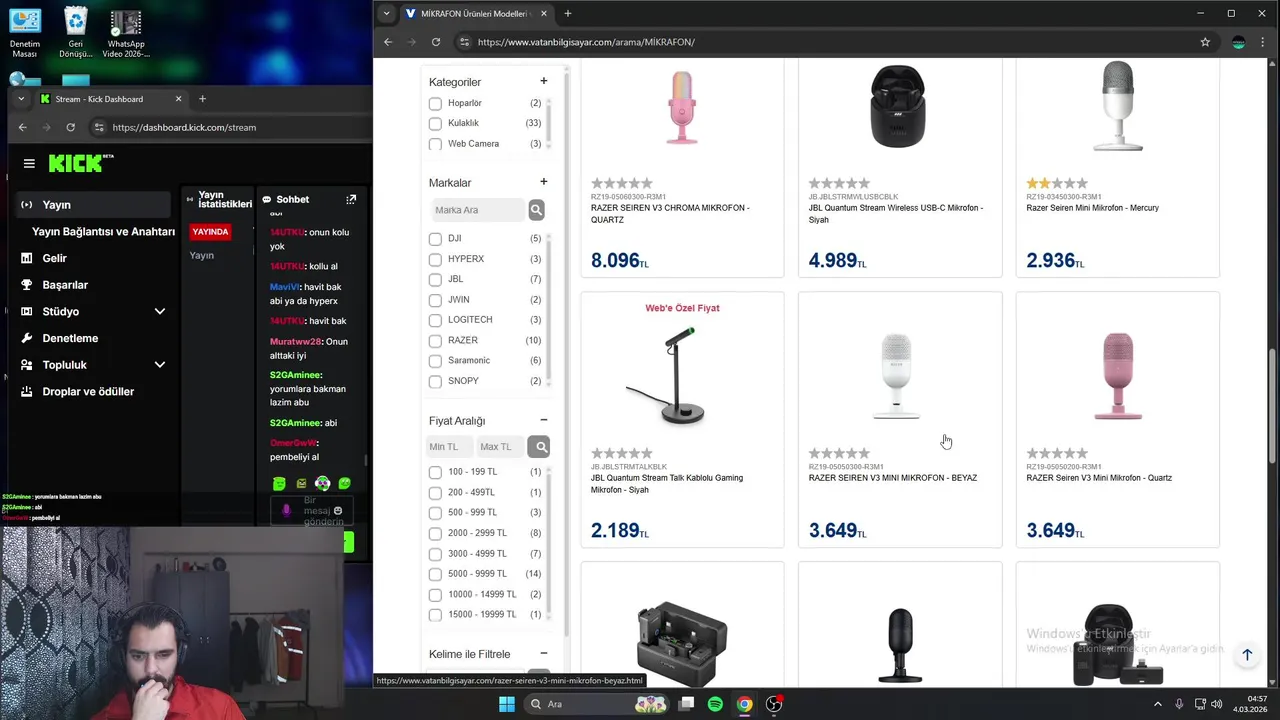The image size is (1280, 720).
Task: Click the price range search magnifier button
Action: (541, 447)
